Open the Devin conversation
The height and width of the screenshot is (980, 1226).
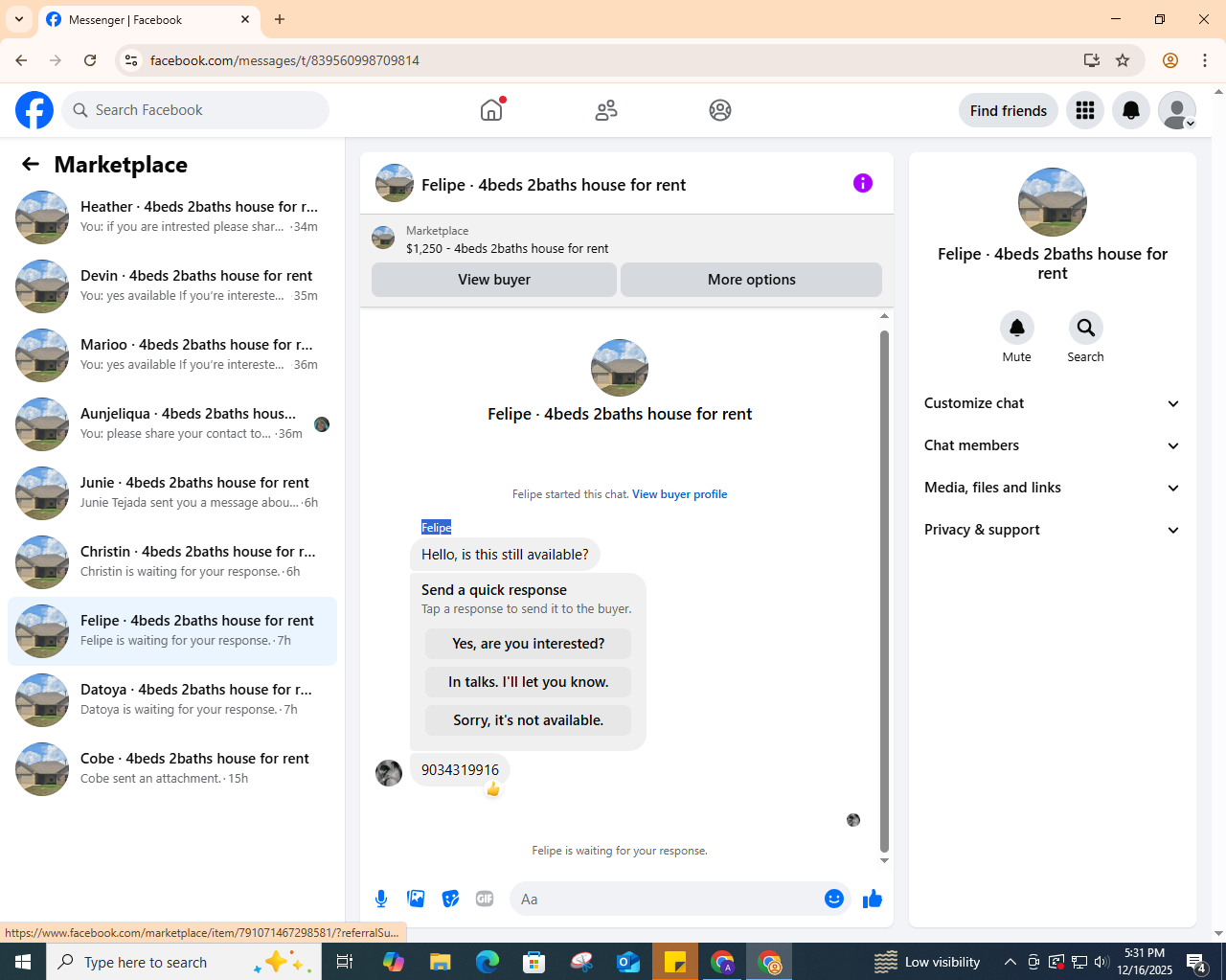click(172, 286)
